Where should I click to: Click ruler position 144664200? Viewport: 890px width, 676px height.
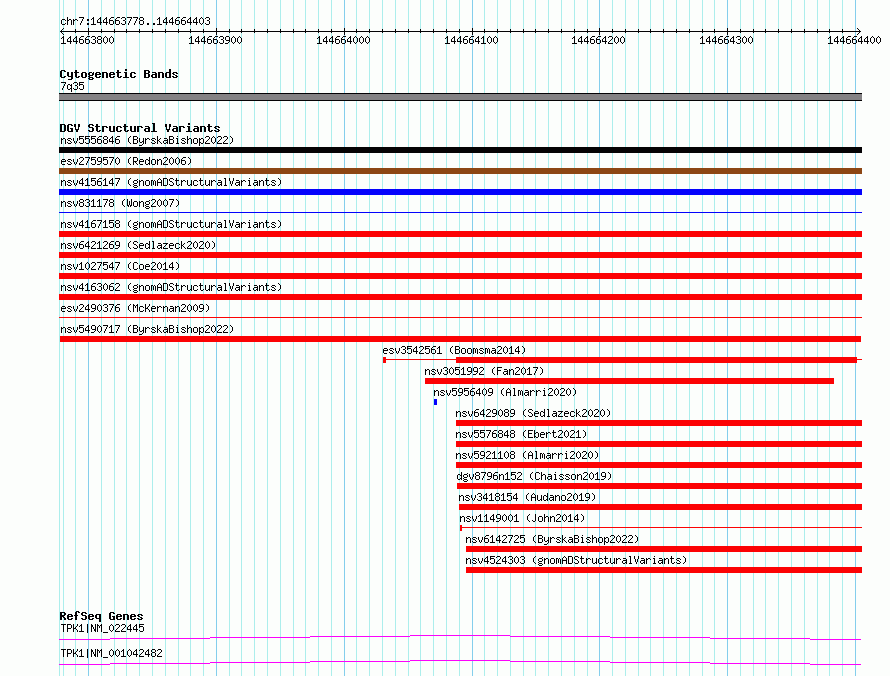point(598,40)
